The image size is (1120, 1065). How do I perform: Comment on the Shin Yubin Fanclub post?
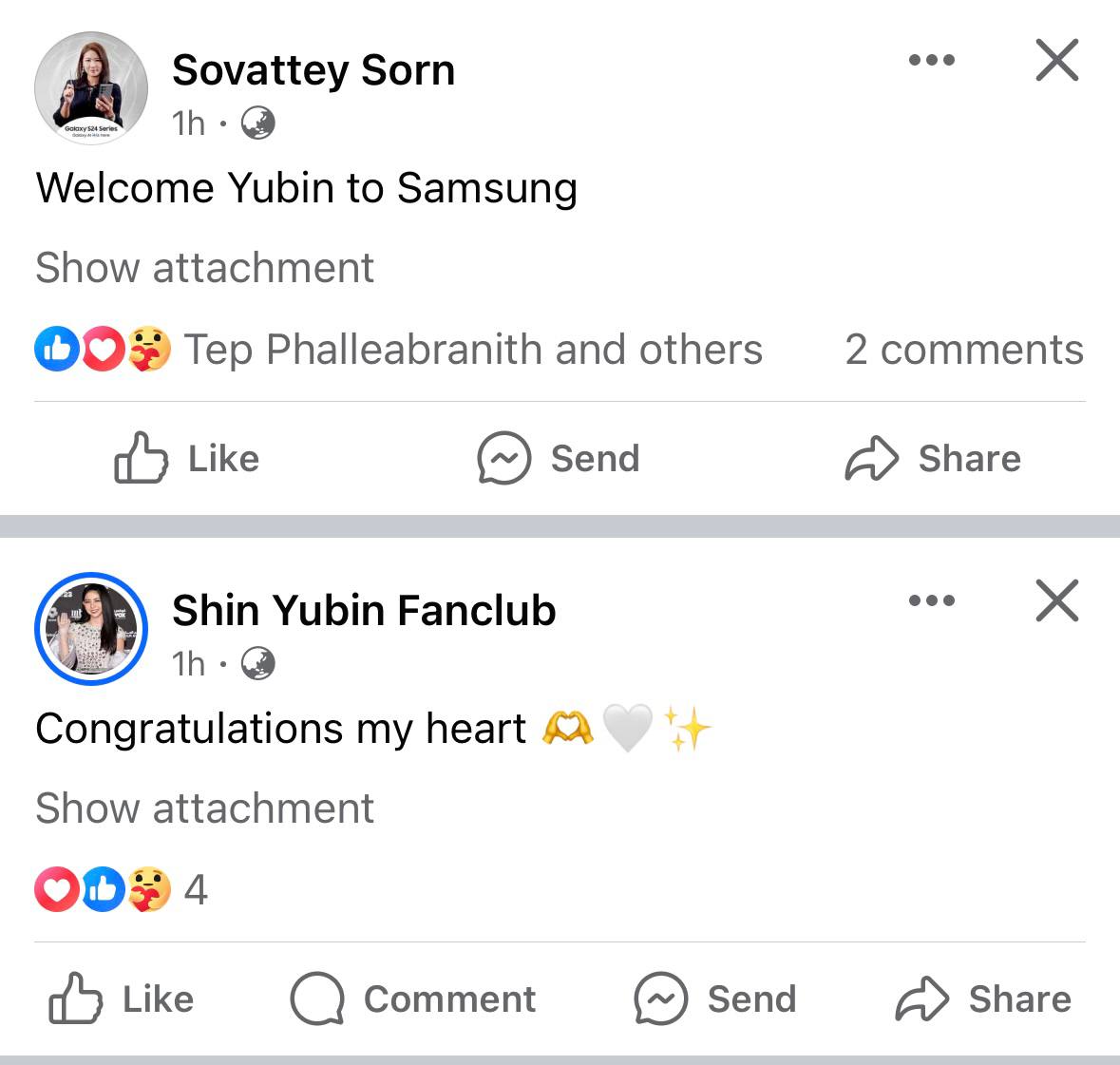click(x=413, y=999)
